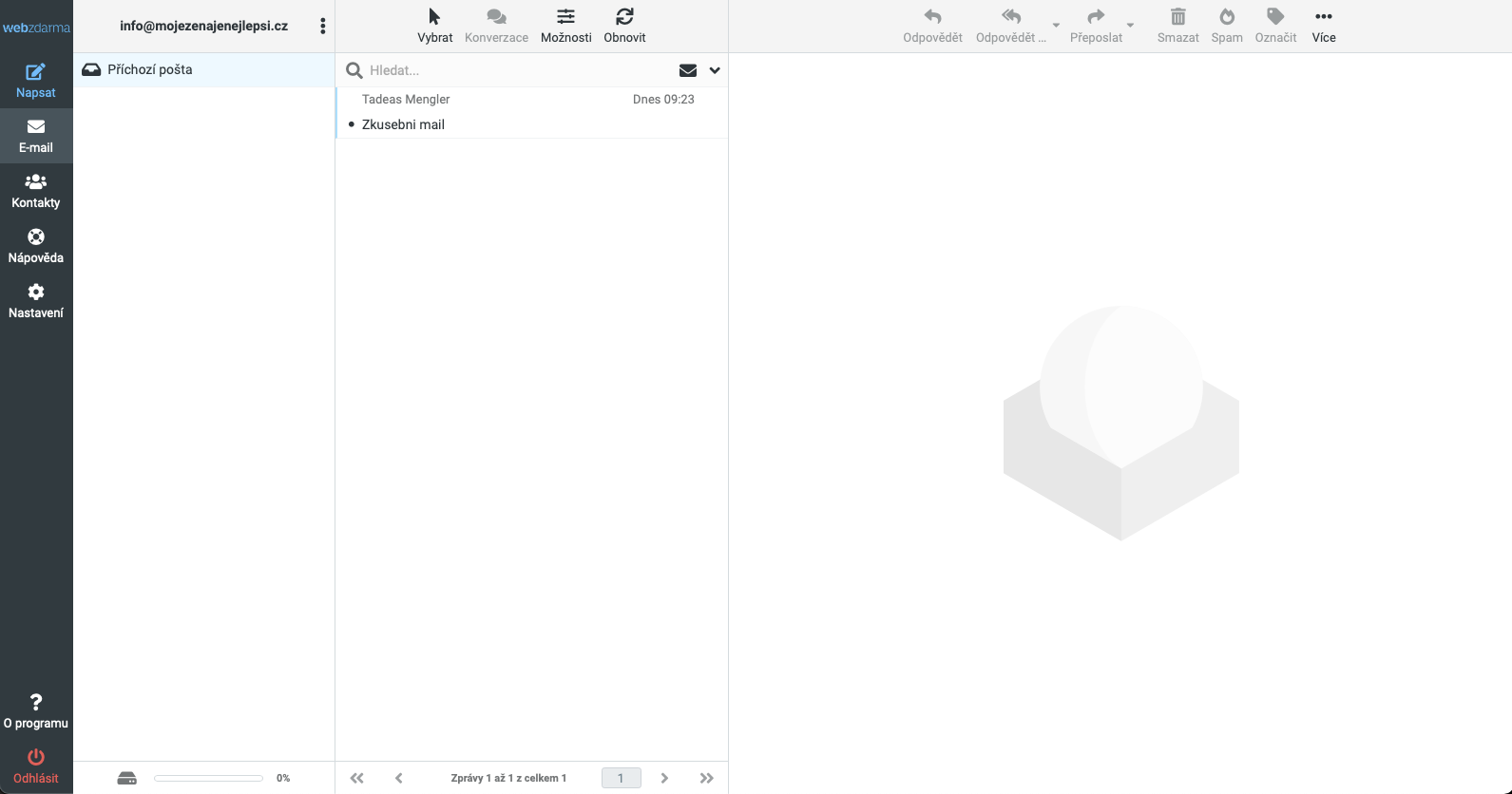The image size is (1512, 794).
Task: Go to previous page of messages
Action: pyautogui.click(x=399, y=778)
